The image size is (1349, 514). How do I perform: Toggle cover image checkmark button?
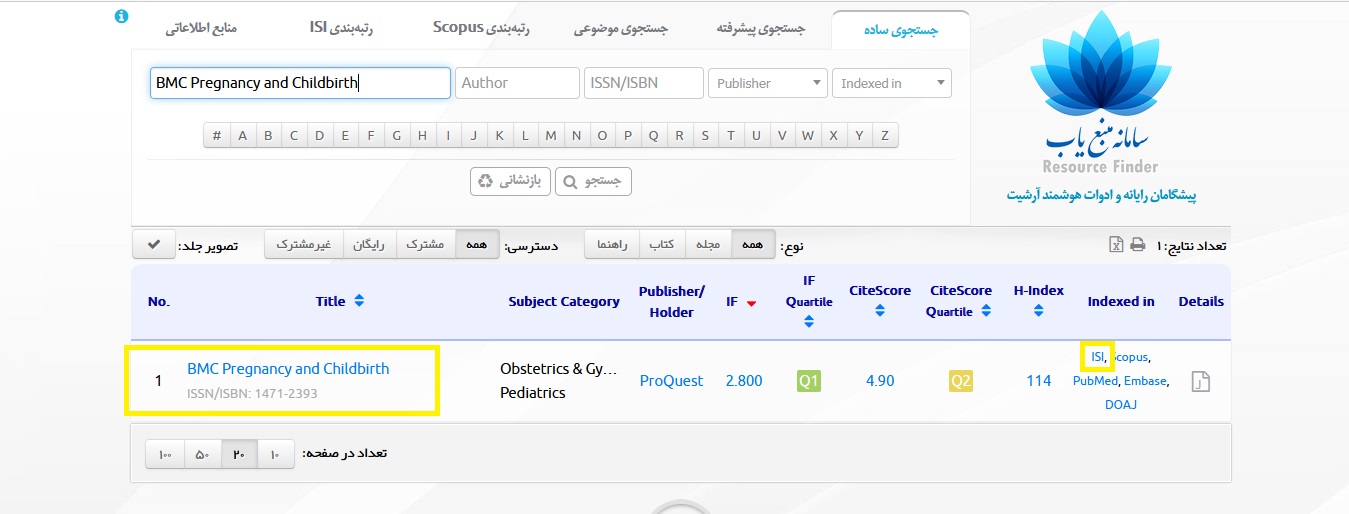pyautogui.click(x=153, y=245)
